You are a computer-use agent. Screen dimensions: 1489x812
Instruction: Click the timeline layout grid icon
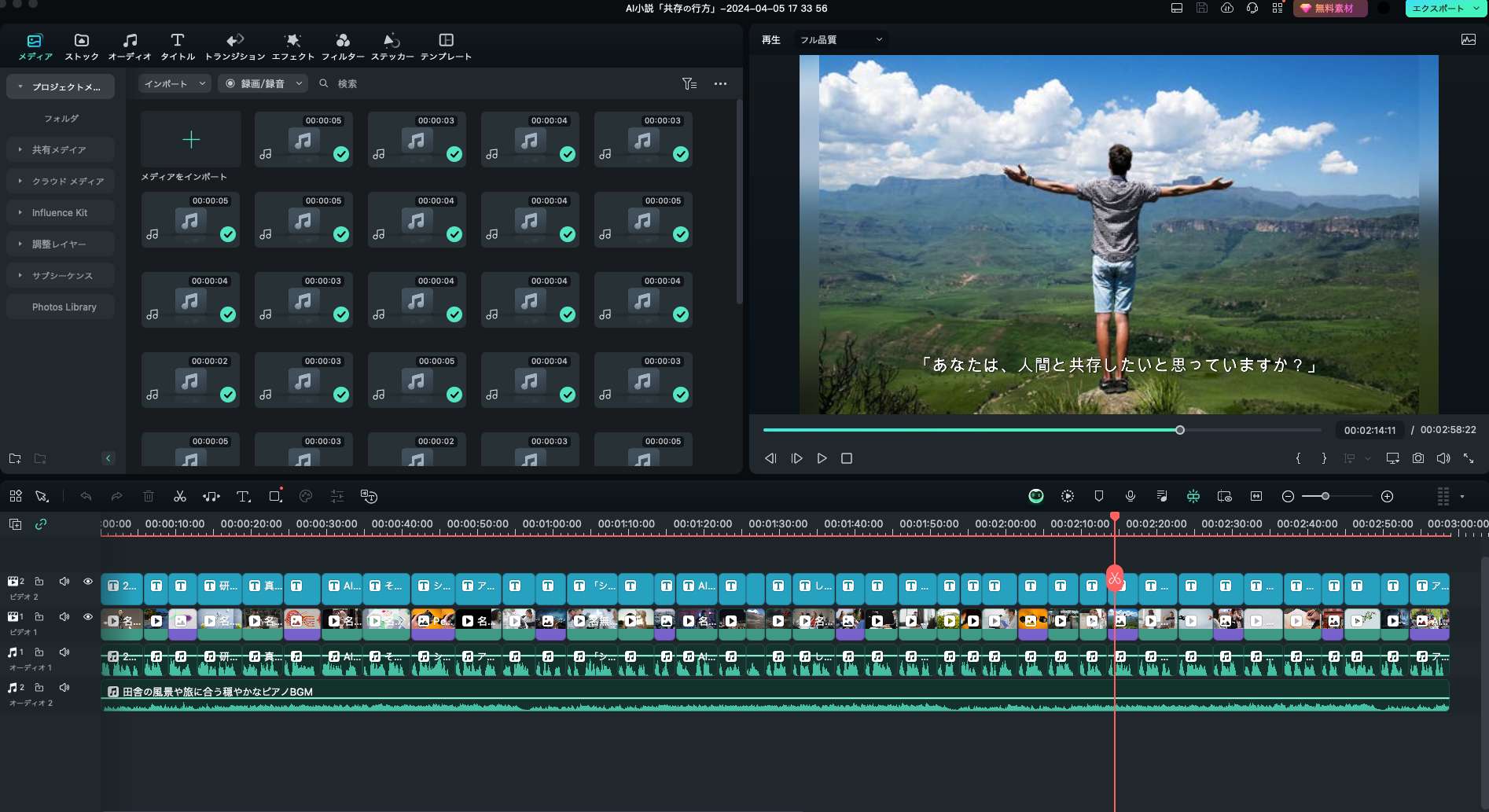(16, 496)
